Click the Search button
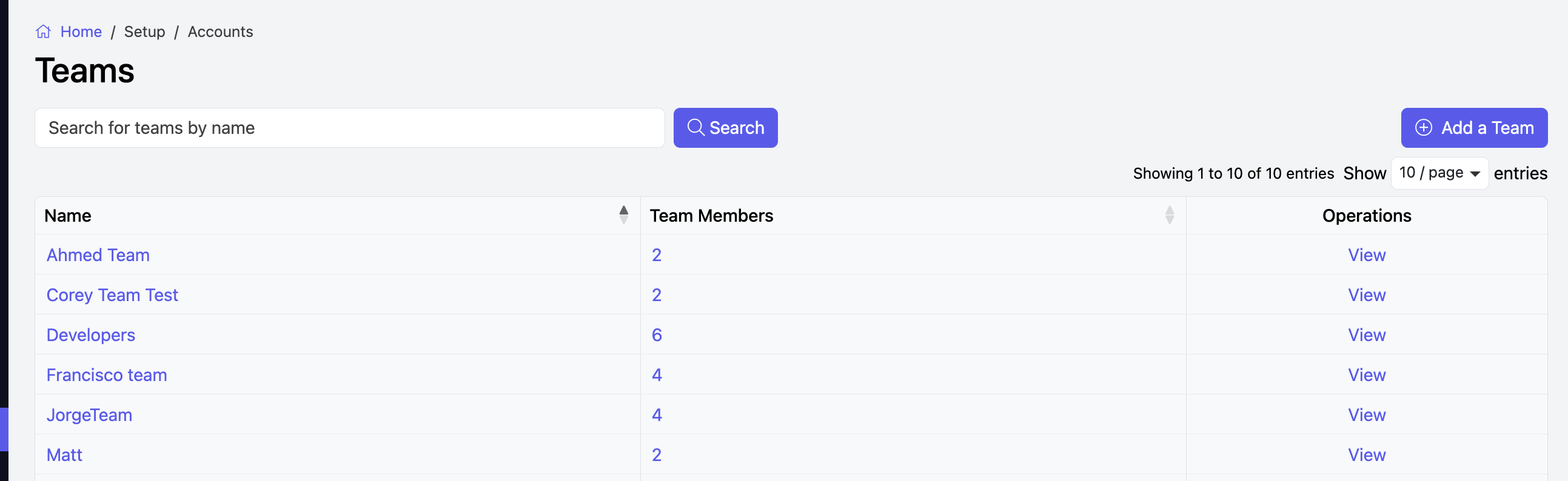This screenshot has width=1568, height=481. pyautogui.click(x=725, y=128)
